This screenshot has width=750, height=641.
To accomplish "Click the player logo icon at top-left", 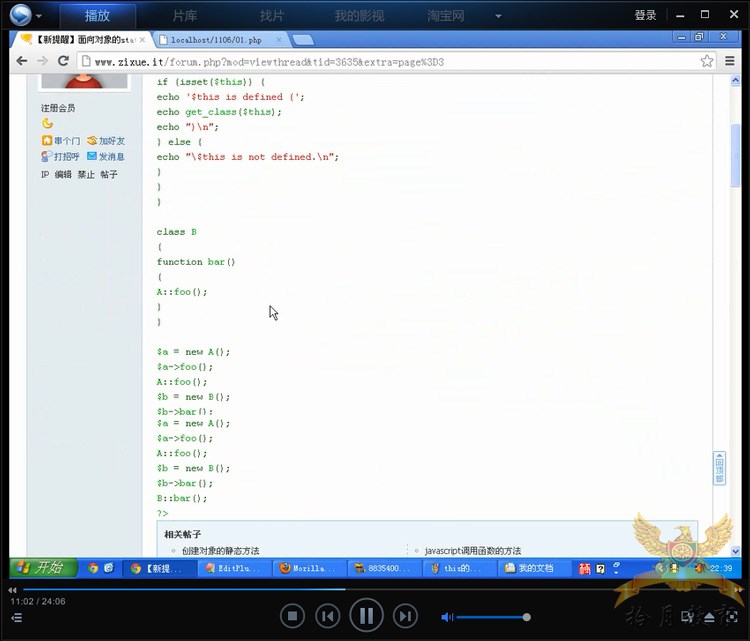I will click(x=21, y=15).
